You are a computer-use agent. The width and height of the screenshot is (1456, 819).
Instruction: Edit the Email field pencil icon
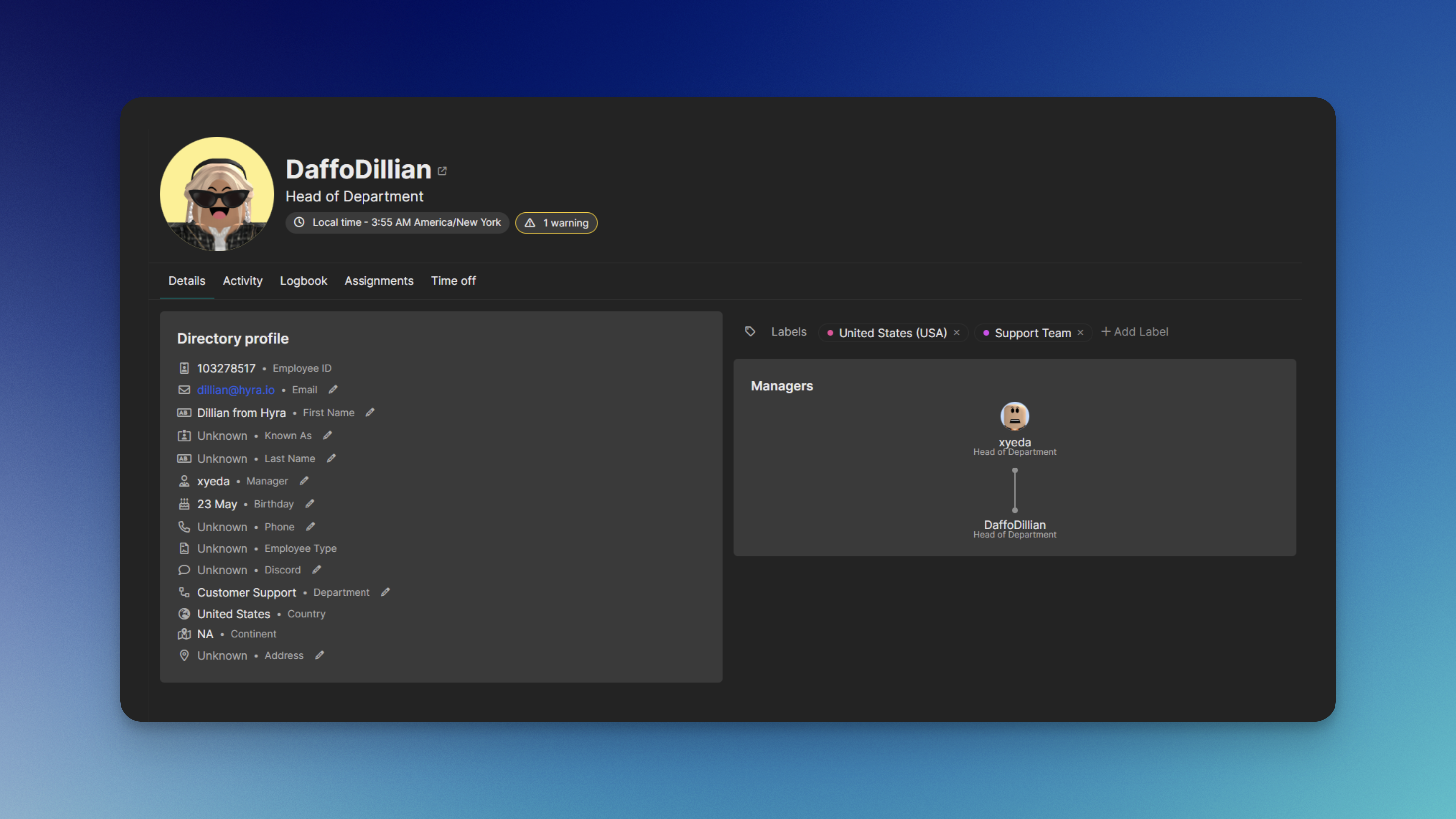(333, 389)
